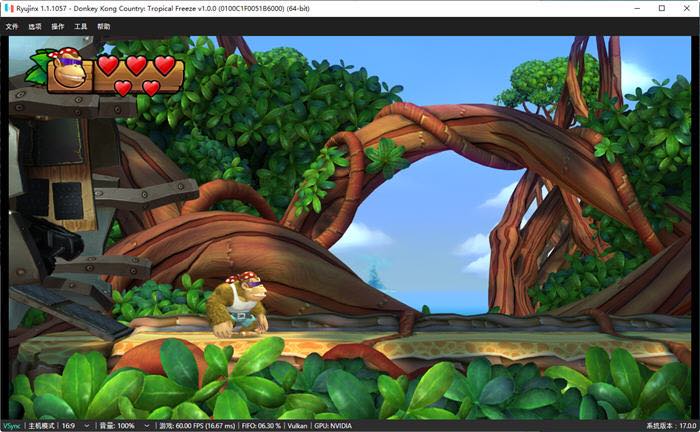Click the bottom-left heart in the HUD
The image size is (700, 432).
(122, 88)
